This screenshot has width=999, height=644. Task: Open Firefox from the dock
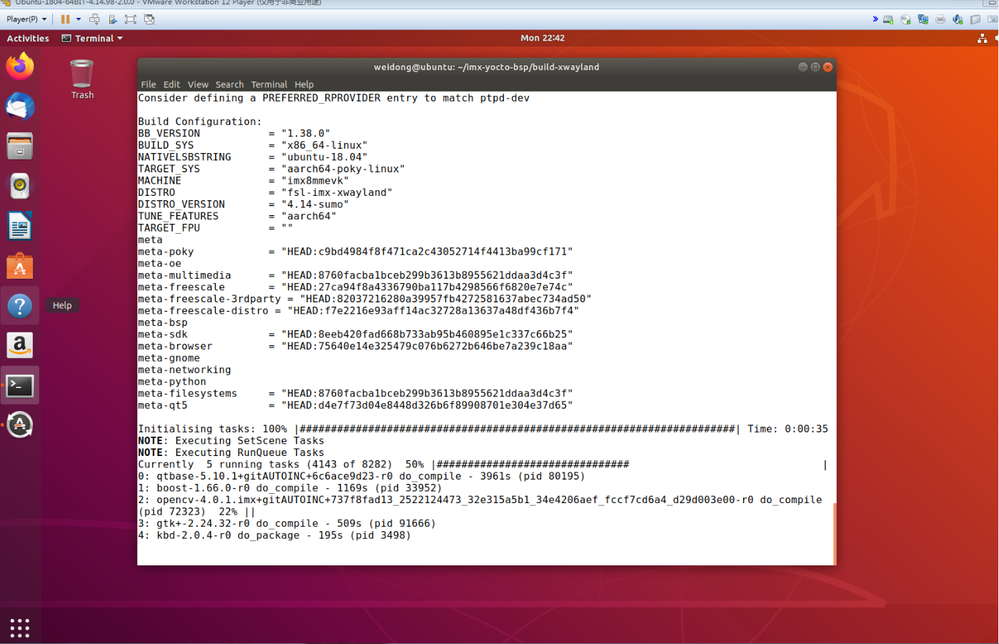(20, 66)
